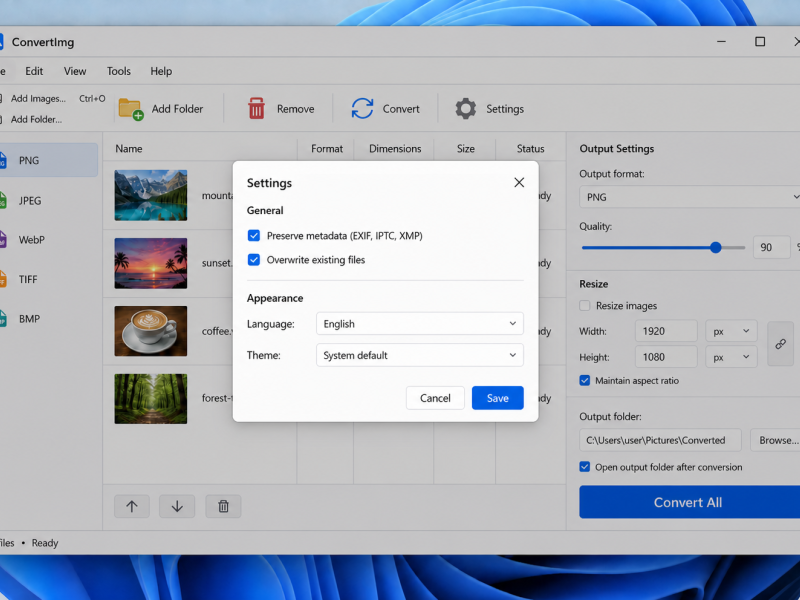Screen dimensions: 800x600
Task: Sort by the Format column header
Action: 327,148
